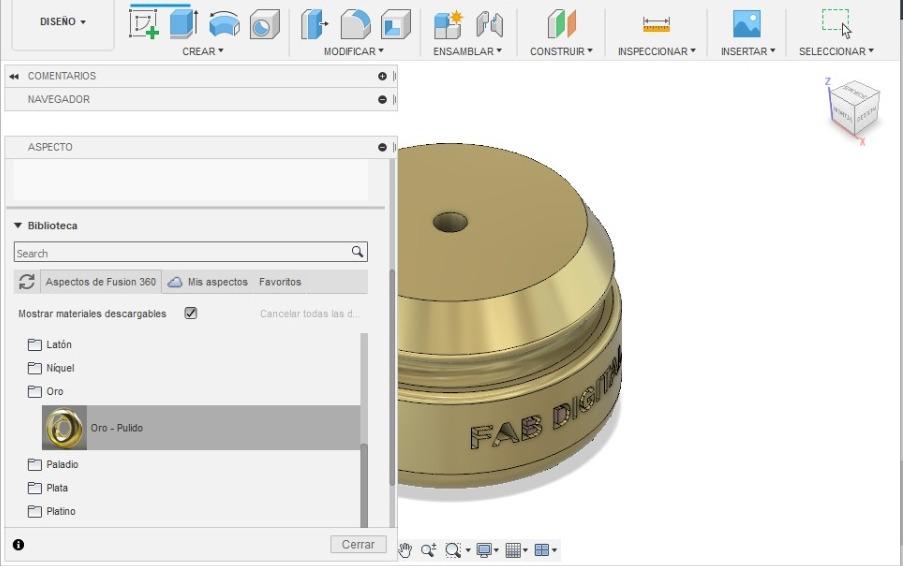Select the Fillet tool icon
This screenshot has height=566, width=903.
355,25
